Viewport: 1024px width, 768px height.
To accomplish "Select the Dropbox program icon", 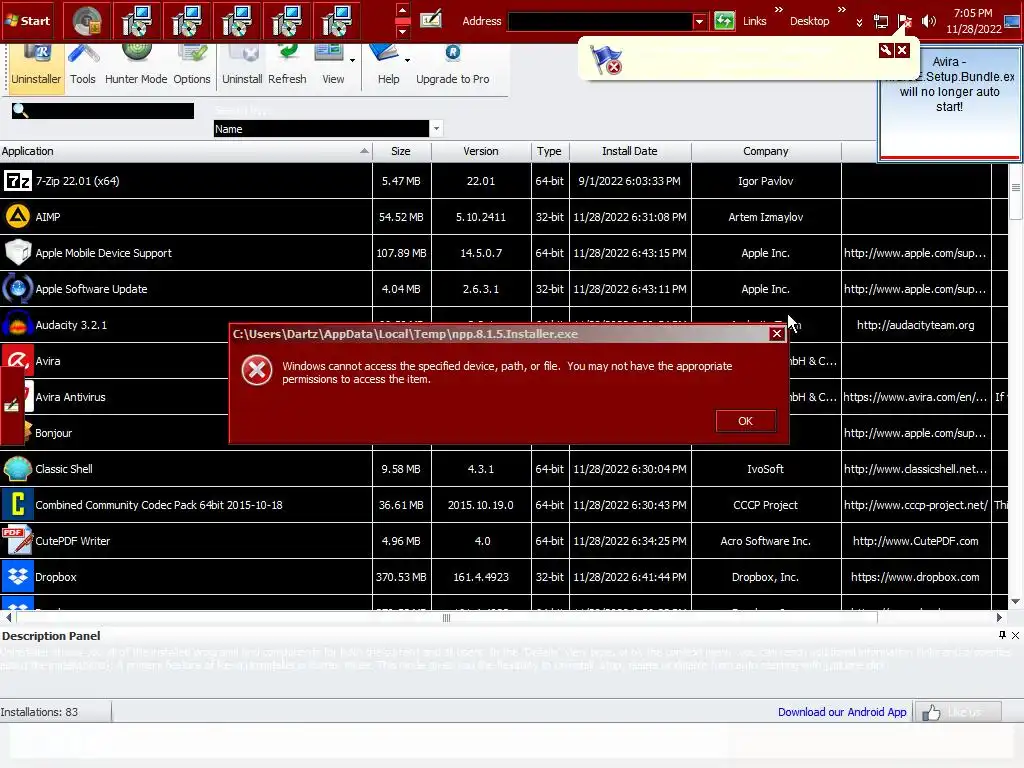I will (x=18, y=576).
